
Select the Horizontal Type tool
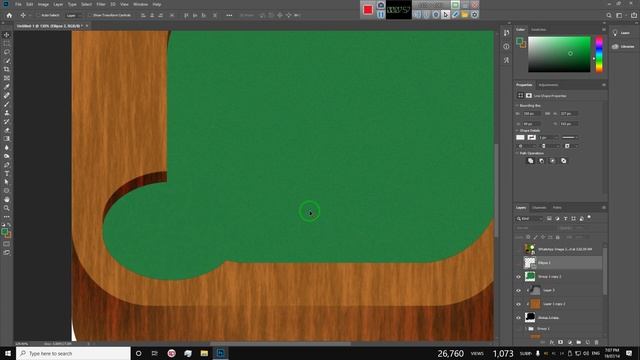[x=7, y=173]
